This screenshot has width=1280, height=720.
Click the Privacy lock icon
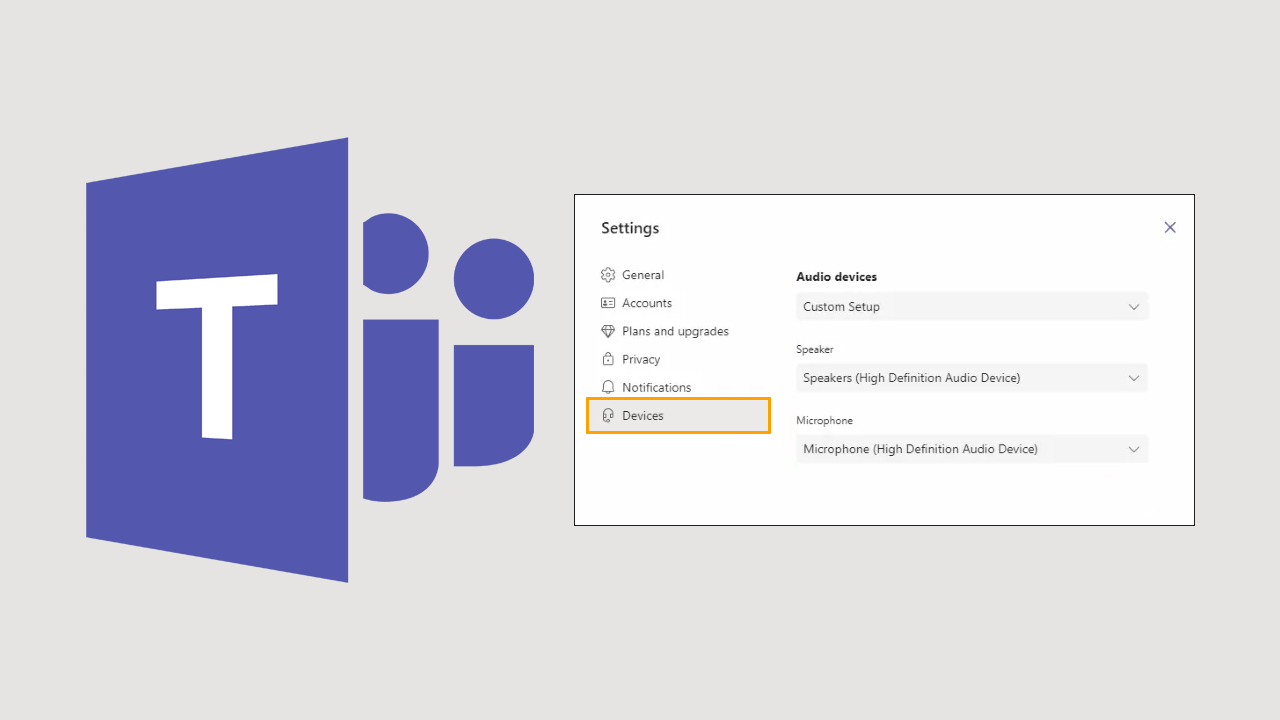click(607, 359)
